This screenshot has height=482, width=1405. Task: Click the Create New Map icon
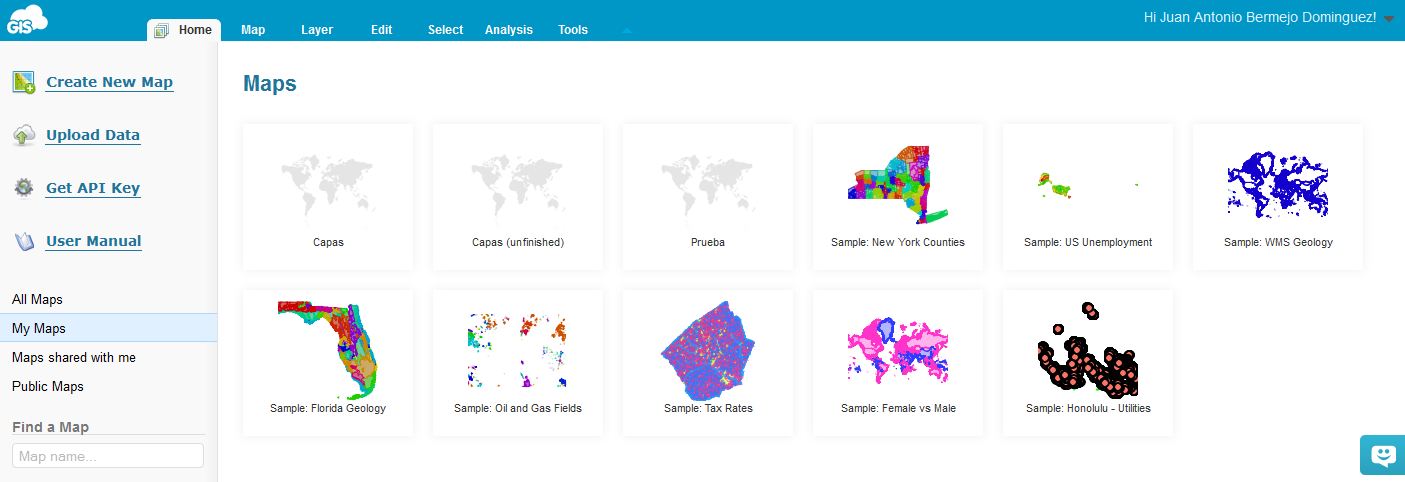click(24, 83)
